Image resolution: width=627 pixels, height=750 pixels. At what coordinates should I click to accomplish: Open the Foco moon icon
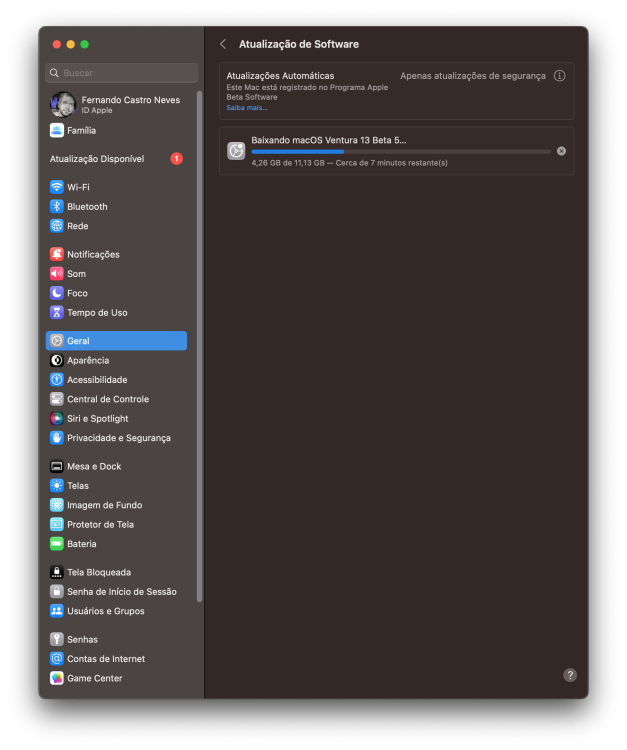point(56,293)
